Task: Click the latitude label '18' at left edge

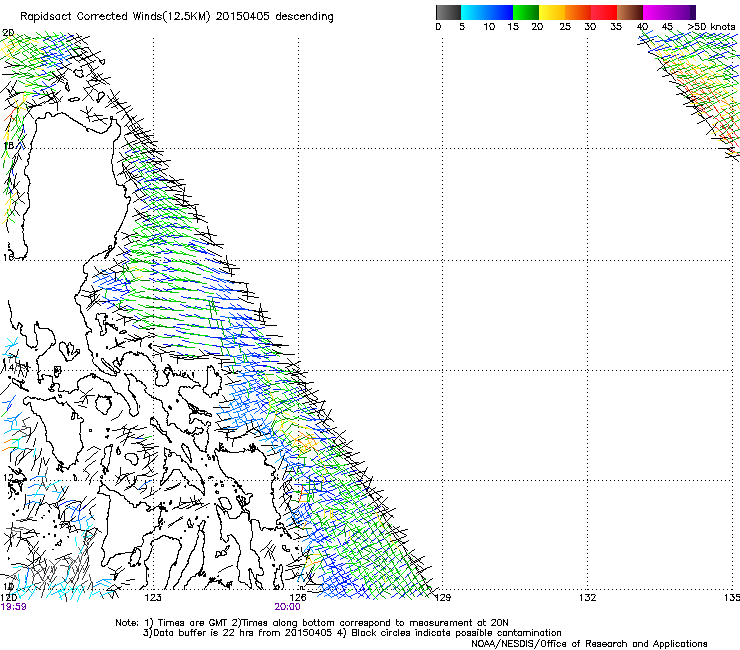Action: (8, 146)
